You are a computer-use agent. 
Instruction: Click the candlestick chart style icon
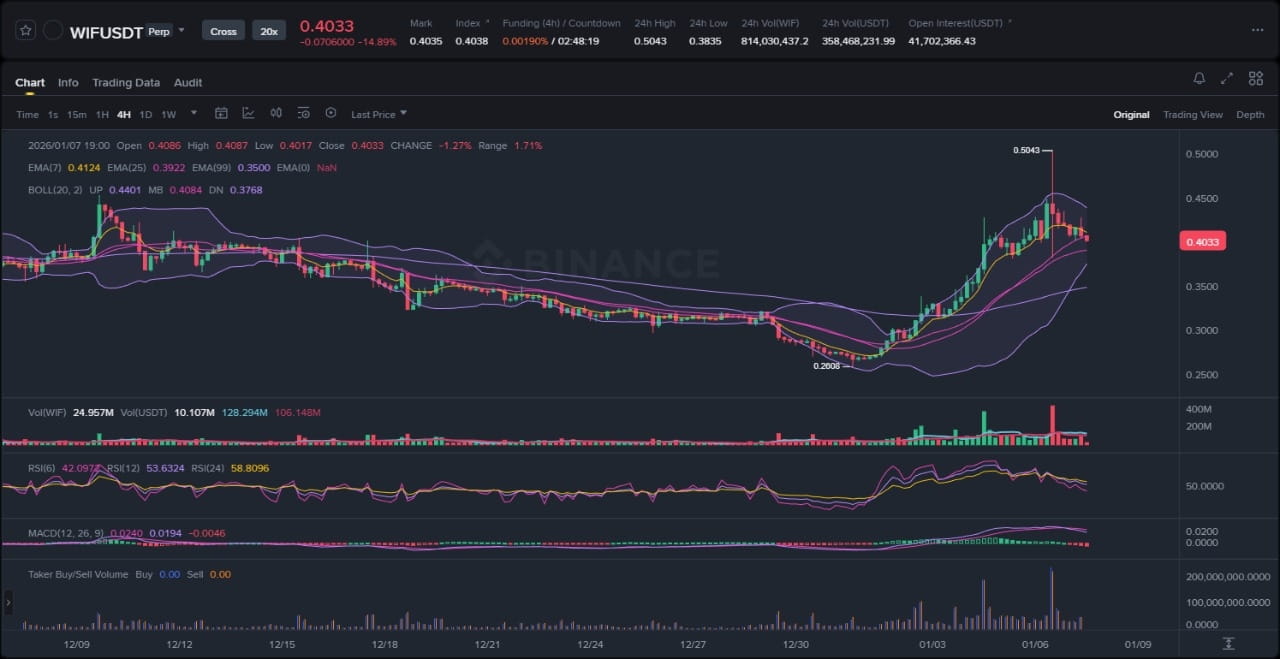coord(276,114)
